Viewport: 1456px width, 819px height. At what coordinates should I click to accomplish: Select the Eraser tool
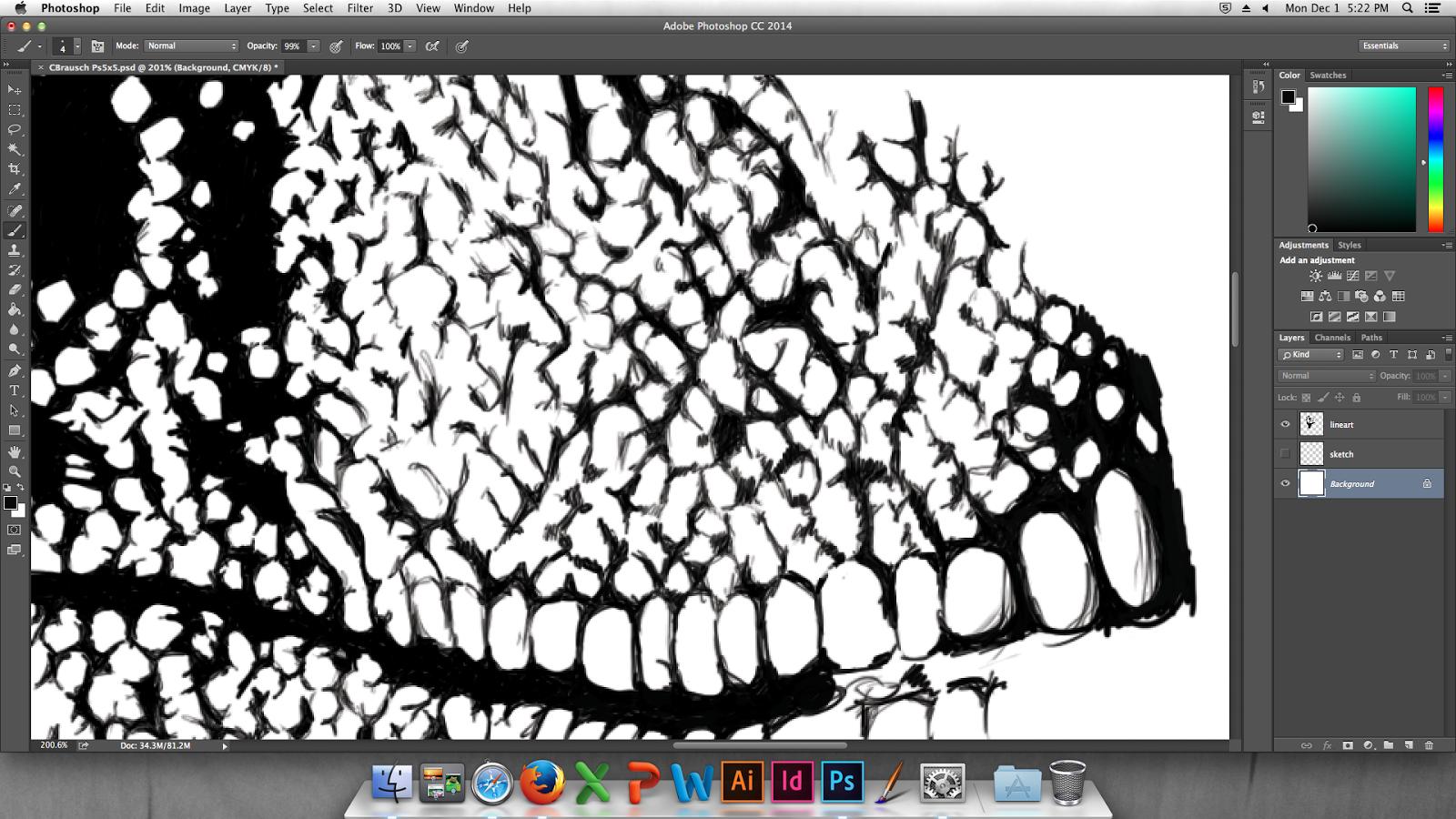15,289
